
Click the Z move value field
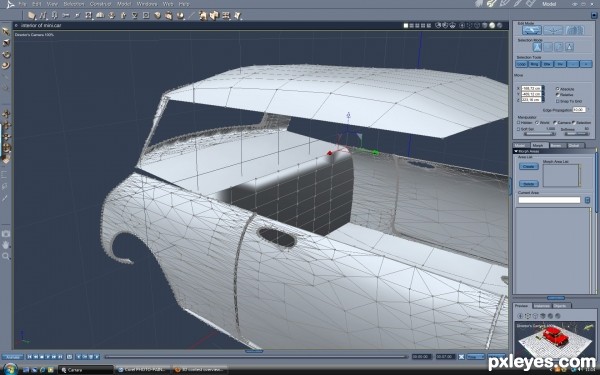coord(531,99)
